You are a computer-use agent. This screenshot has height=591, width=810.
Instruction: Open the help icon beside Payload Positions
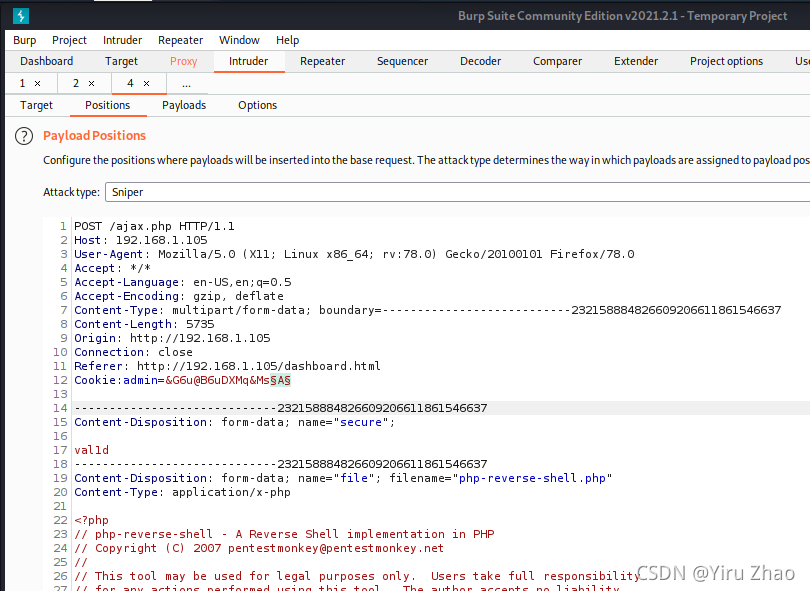24,136
